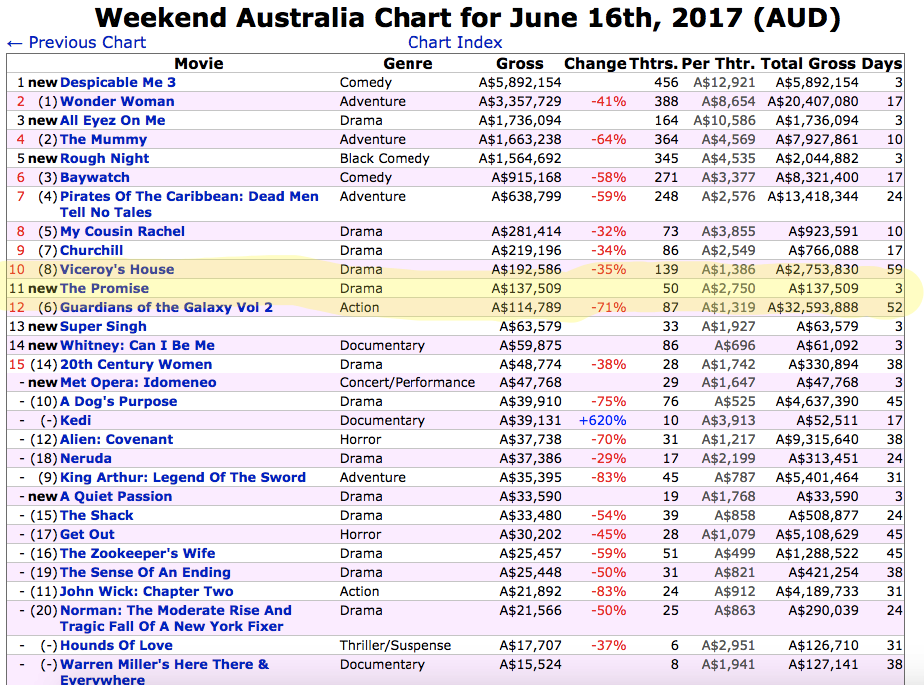
Task: Open the Despicable Me 3 movie link
Action: pyautogui.click(x=118, y=83)
